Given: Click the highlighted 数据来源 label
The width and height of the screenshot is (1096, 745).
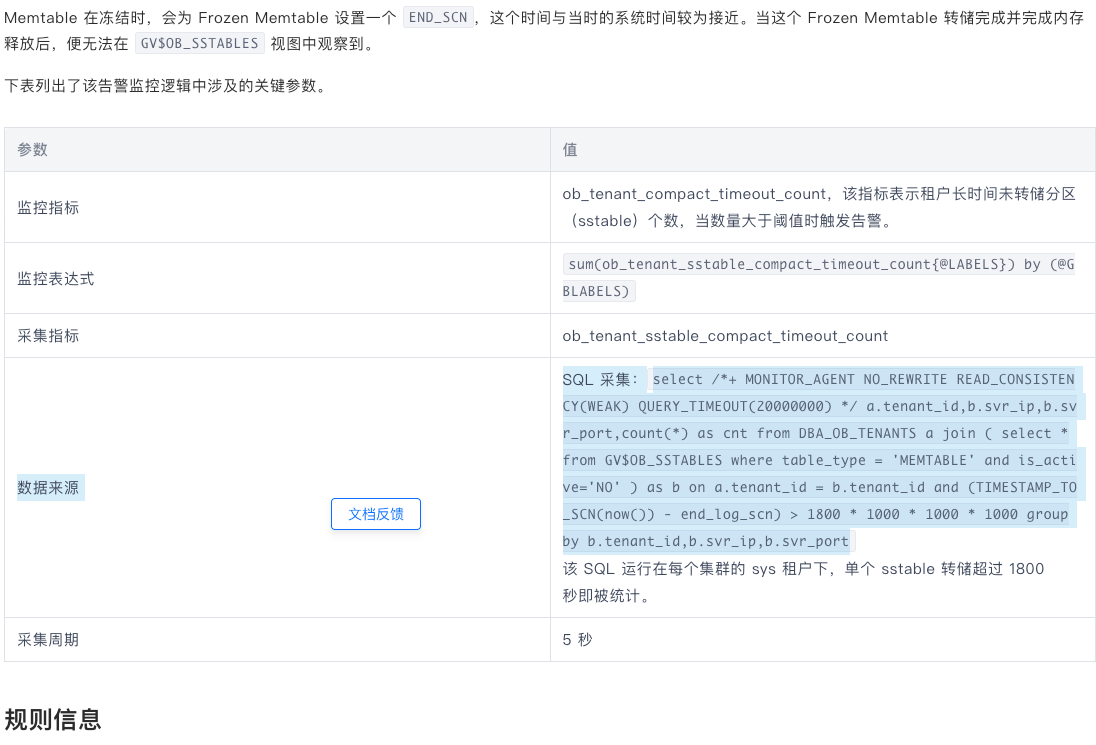Looking at the screenshot, I should [x=48, y=487].
